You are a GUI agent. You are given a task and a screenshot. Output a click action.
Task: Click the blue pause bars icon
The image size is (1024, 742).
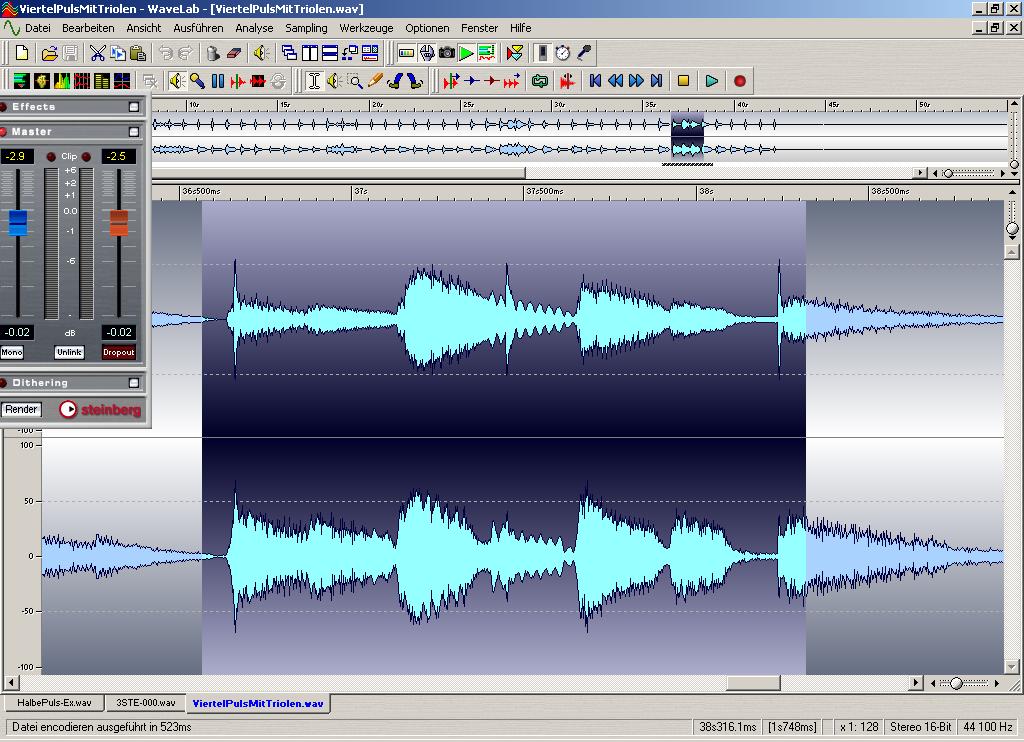tap(217, 81)
